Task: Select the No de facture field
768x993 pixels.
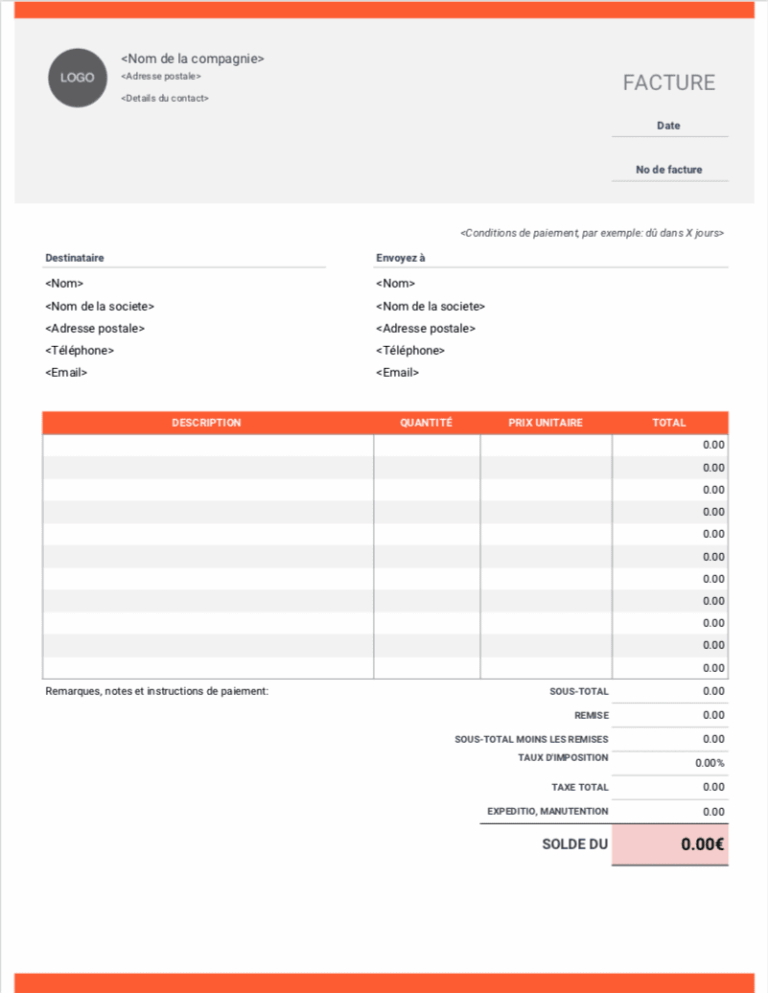Action: [x=669, y=170]
